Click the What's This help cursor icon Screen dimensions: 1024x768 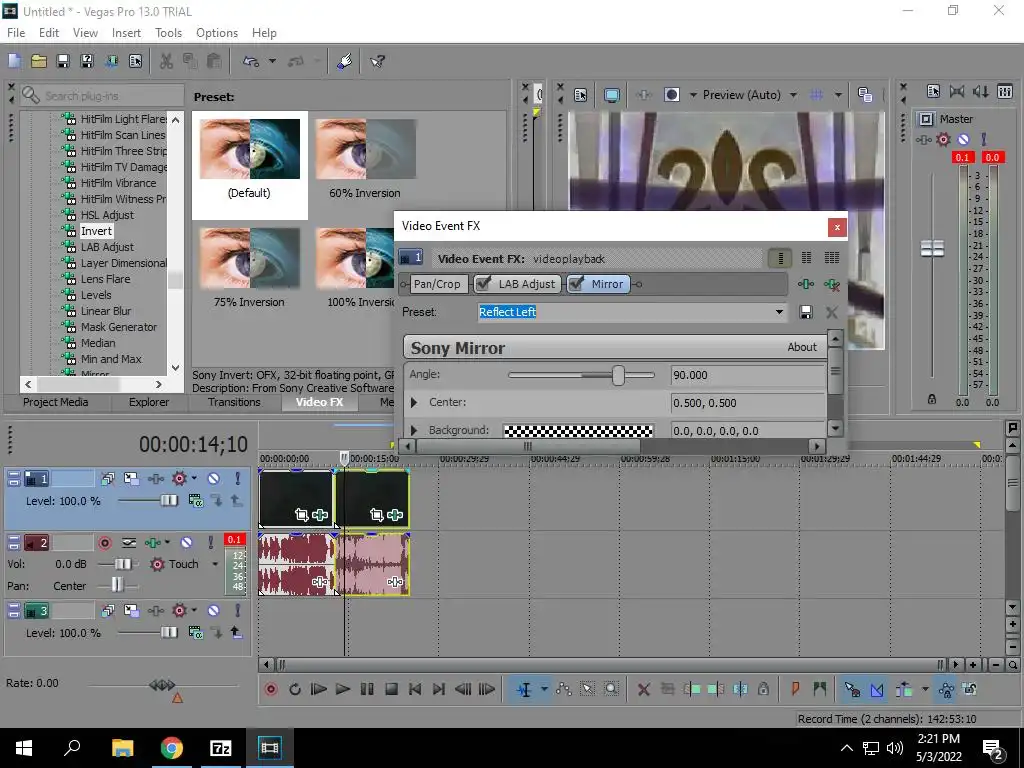click(x=377, y=61)
